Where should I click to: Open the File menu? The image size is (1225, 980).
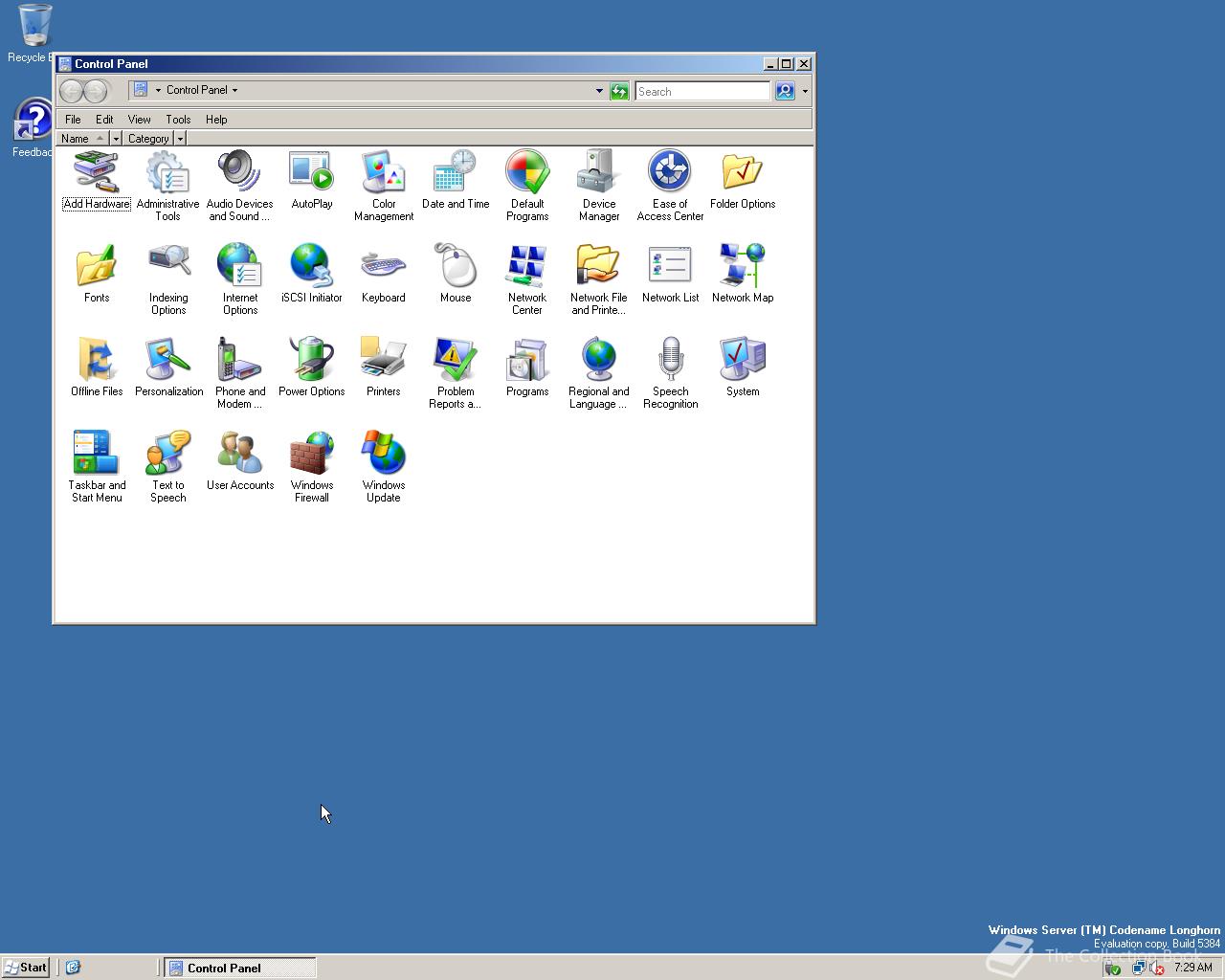coord(73,120)
